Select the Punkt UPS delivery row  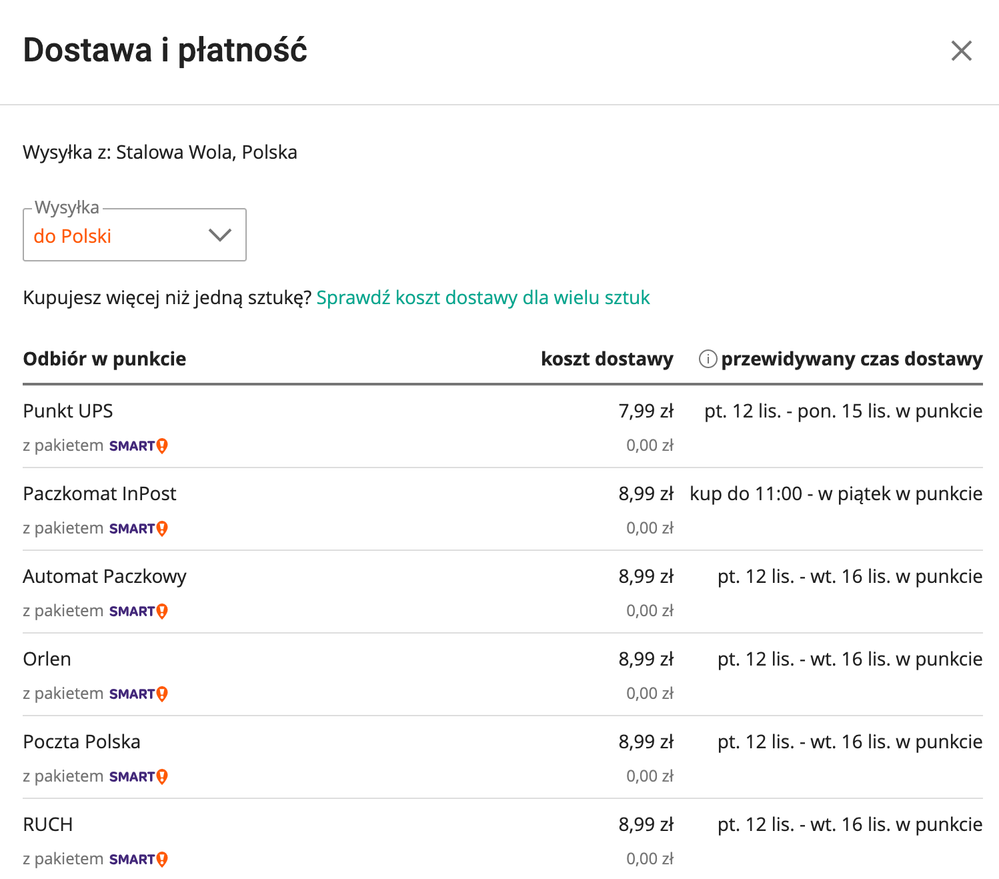click(75, 411)
